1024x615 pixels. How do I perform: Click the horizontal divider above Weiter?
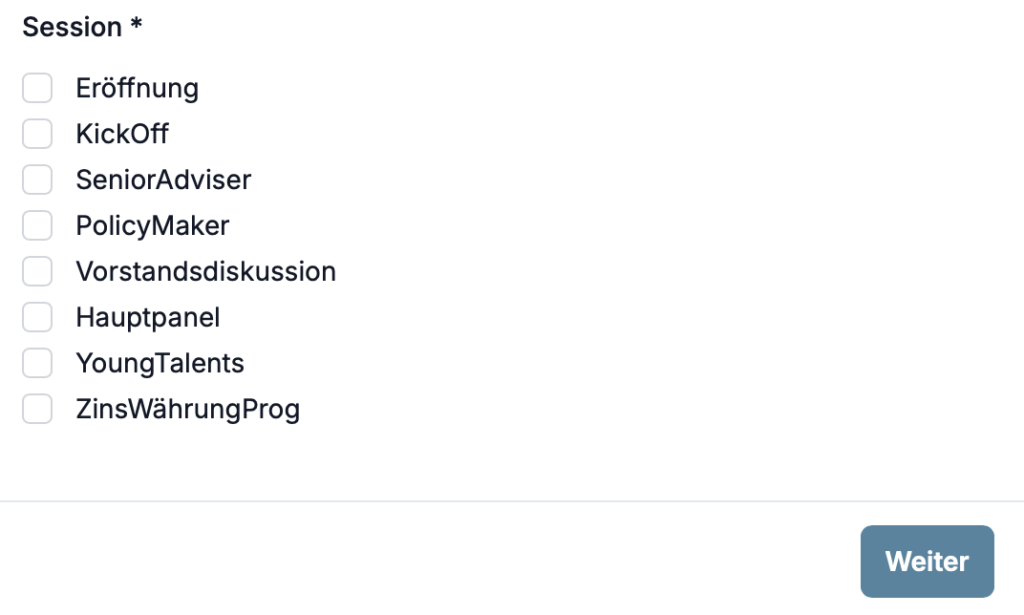pos(512,501)
